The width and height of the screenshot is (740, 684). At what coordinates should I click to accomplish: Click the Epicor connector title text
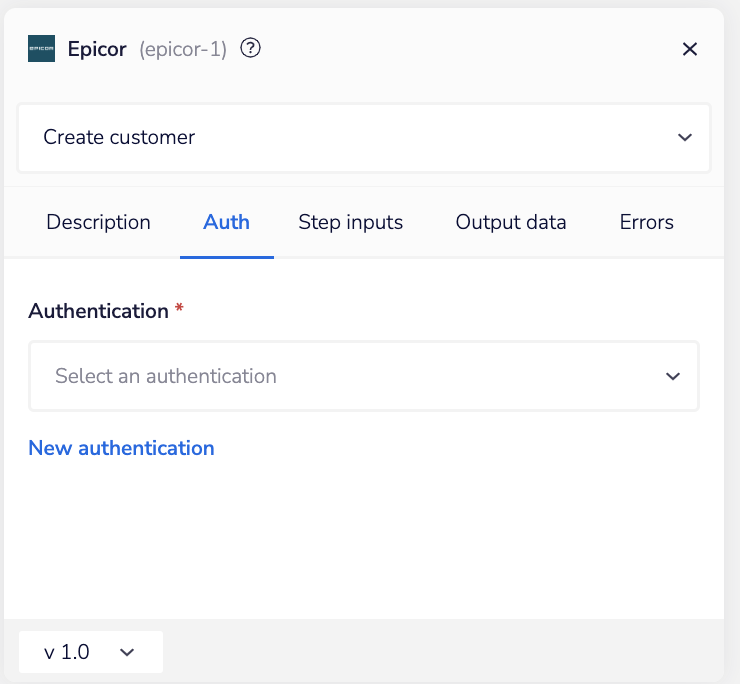(97, 49)
